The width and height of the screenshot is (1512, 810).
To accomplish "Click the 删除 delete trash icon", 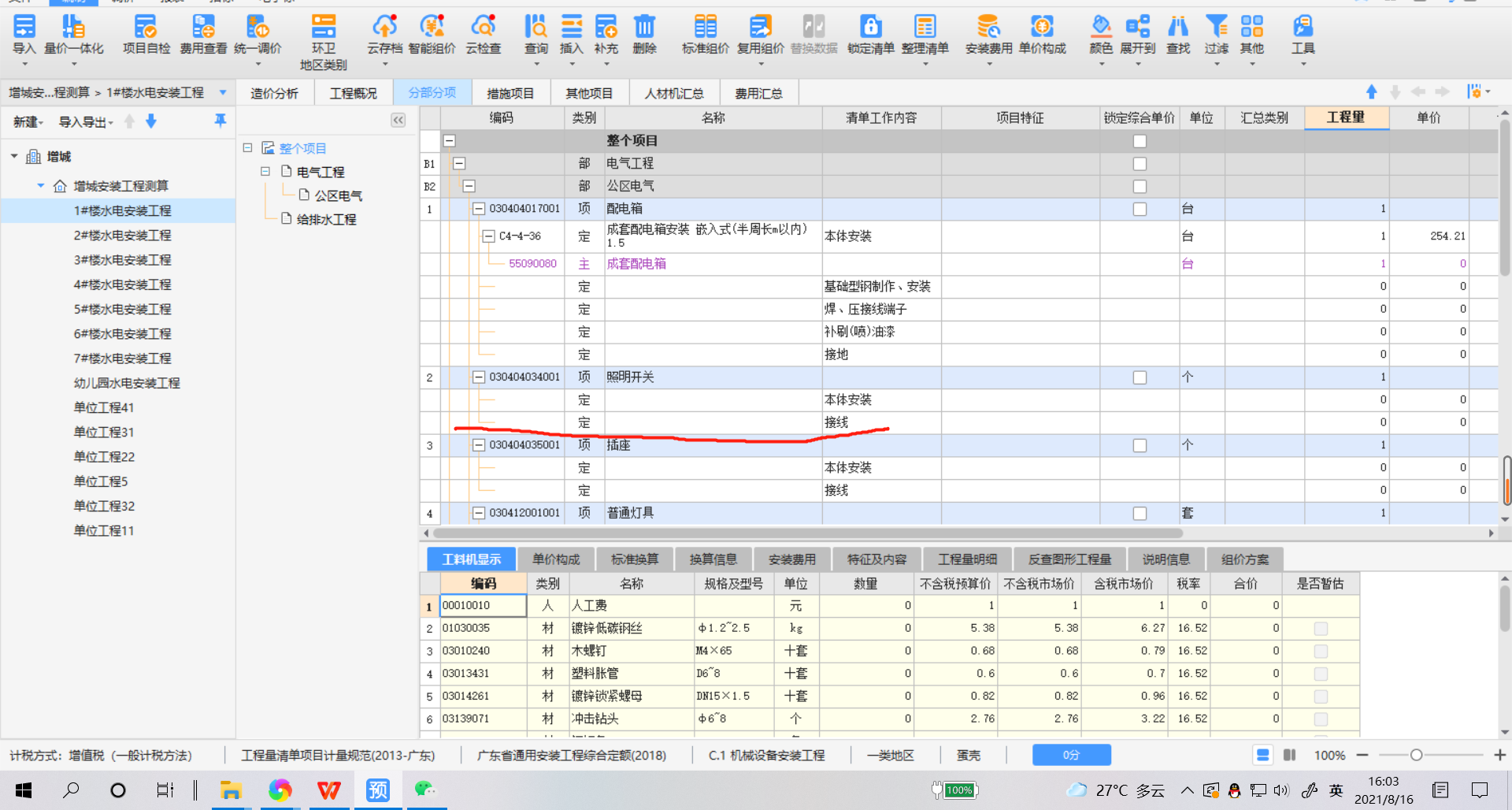I will click(x=644, y=35).
